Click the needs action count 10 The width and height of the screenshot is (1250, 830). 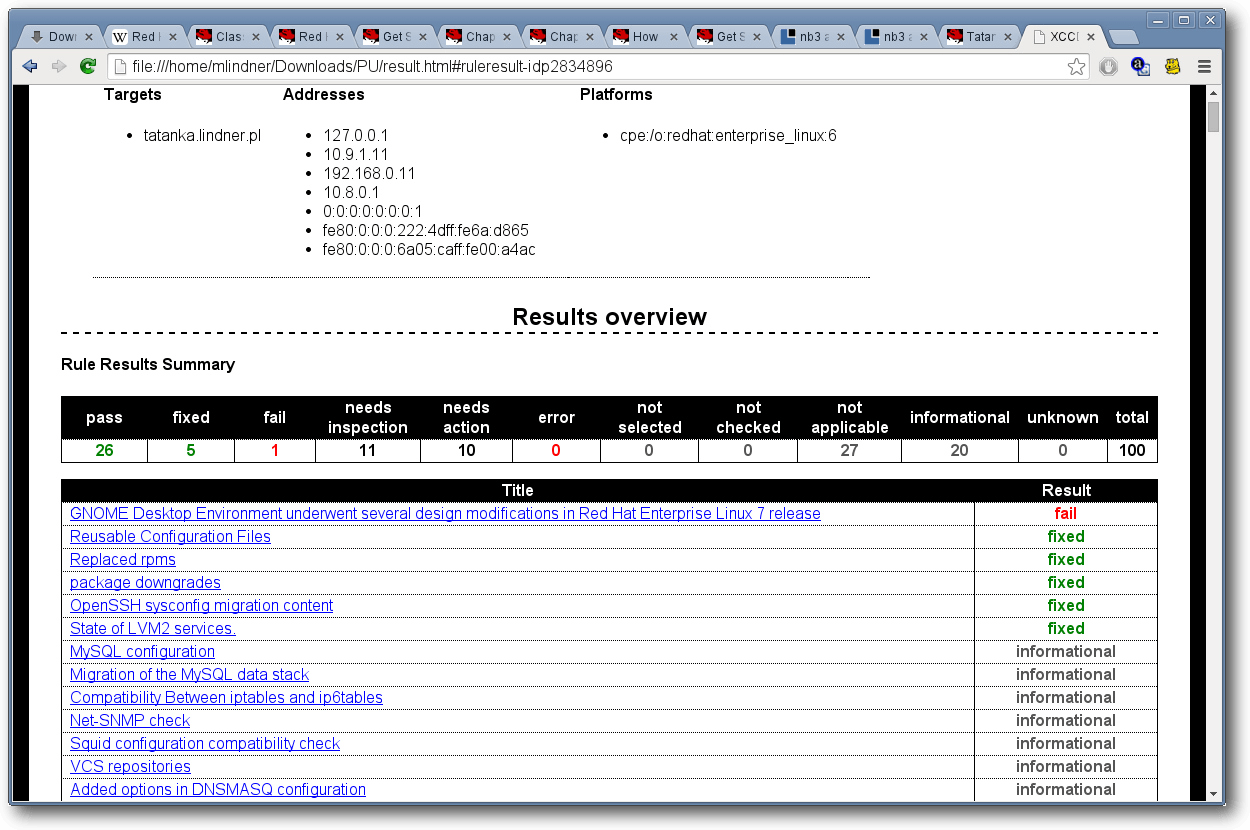tap(466, 451)
